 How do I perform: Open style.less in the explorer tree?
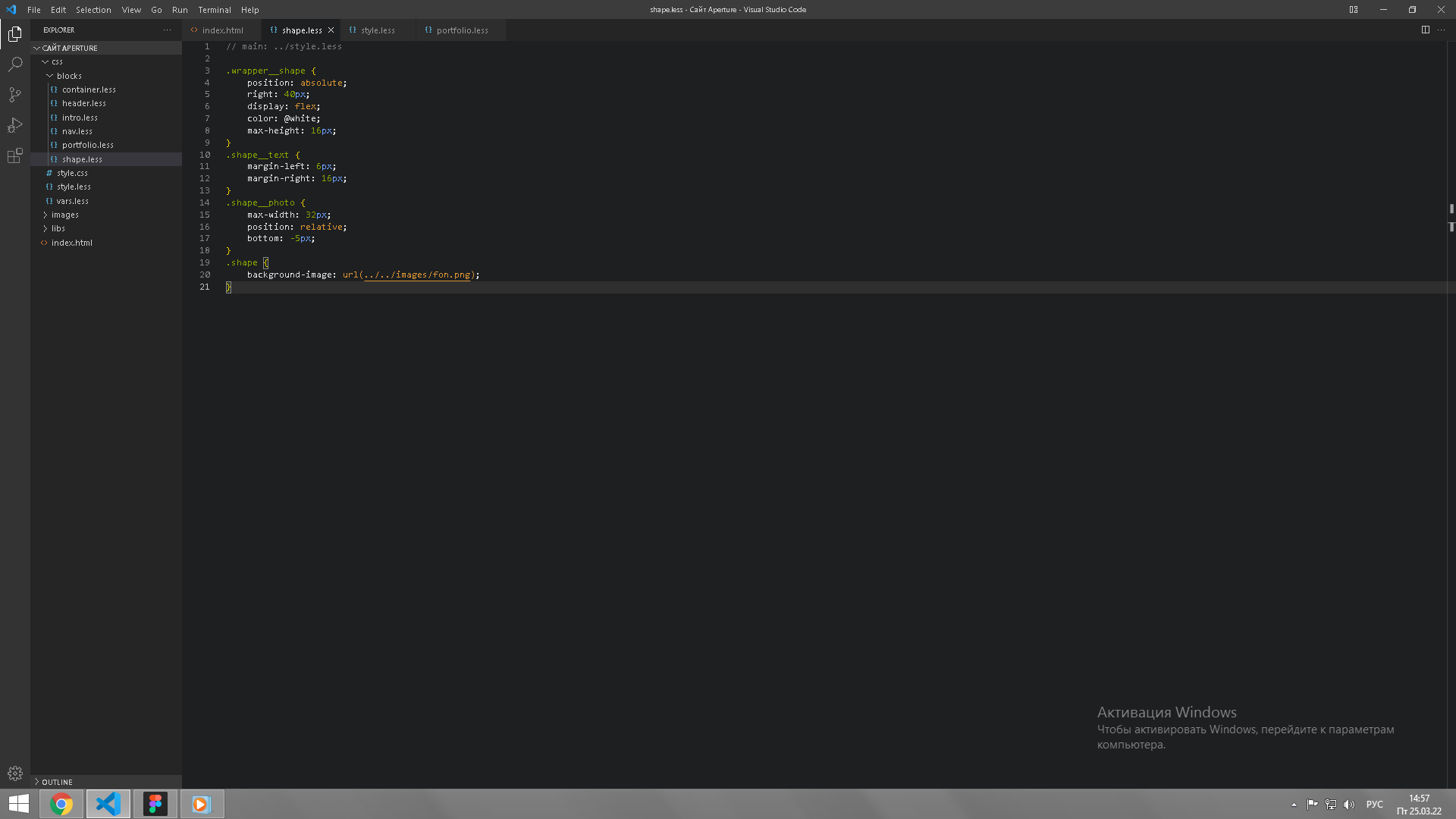pos(106,187)
